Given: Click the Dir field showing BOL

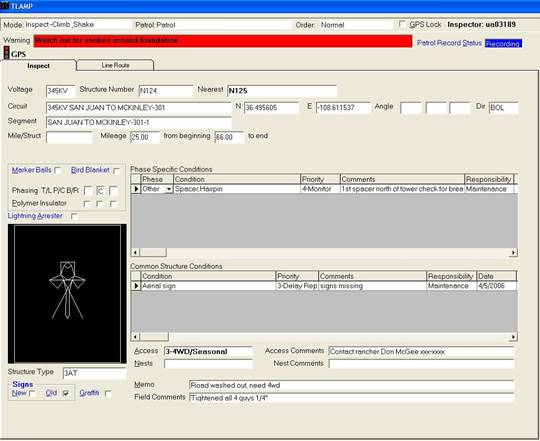Looking at the screenshot, I should [503, 108].
